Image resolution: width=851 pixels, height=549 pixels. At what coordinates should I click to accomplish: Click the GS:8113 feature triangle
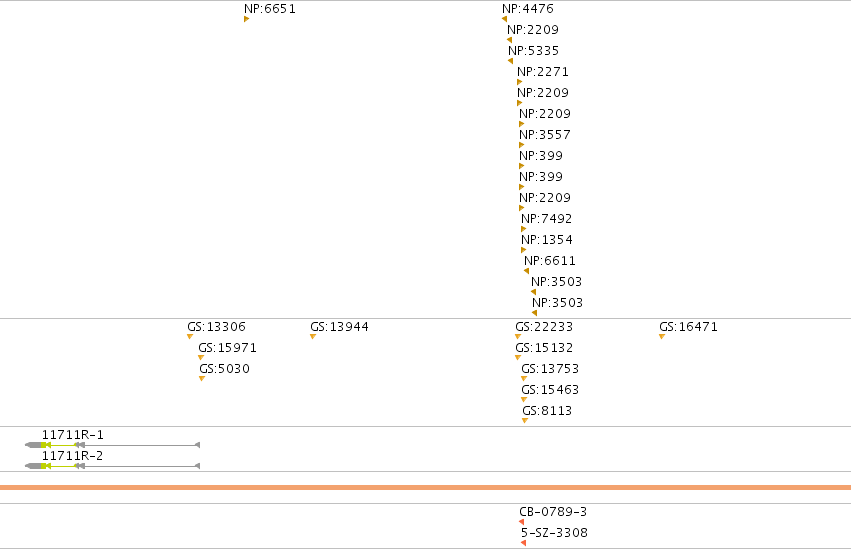525,421
